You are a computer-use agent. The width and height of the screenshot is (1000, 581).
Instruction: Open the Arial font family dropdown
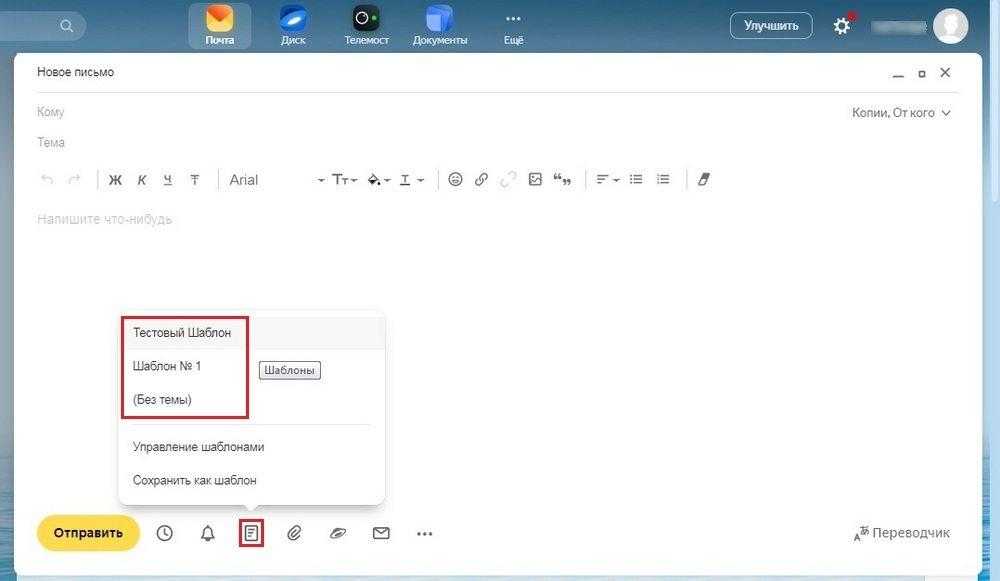[277, 180]
